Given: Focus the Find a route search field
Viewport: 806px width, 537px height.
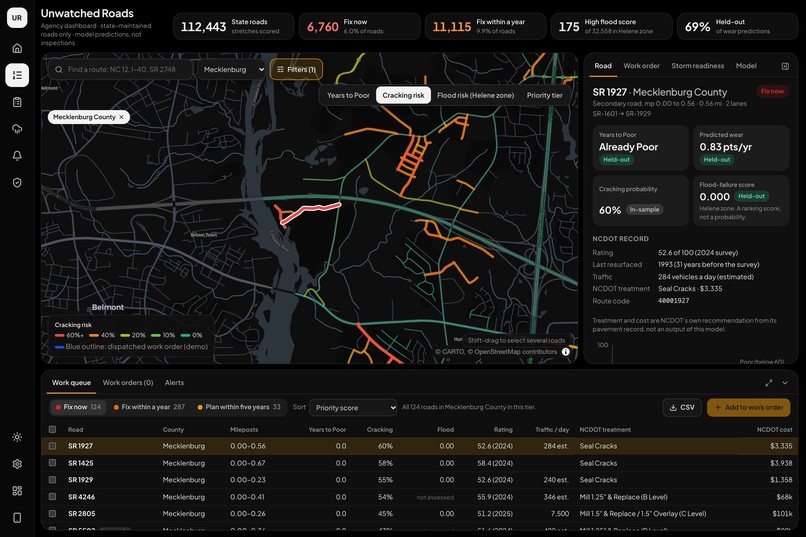Looking at the screenshot, I should [122, 69].
